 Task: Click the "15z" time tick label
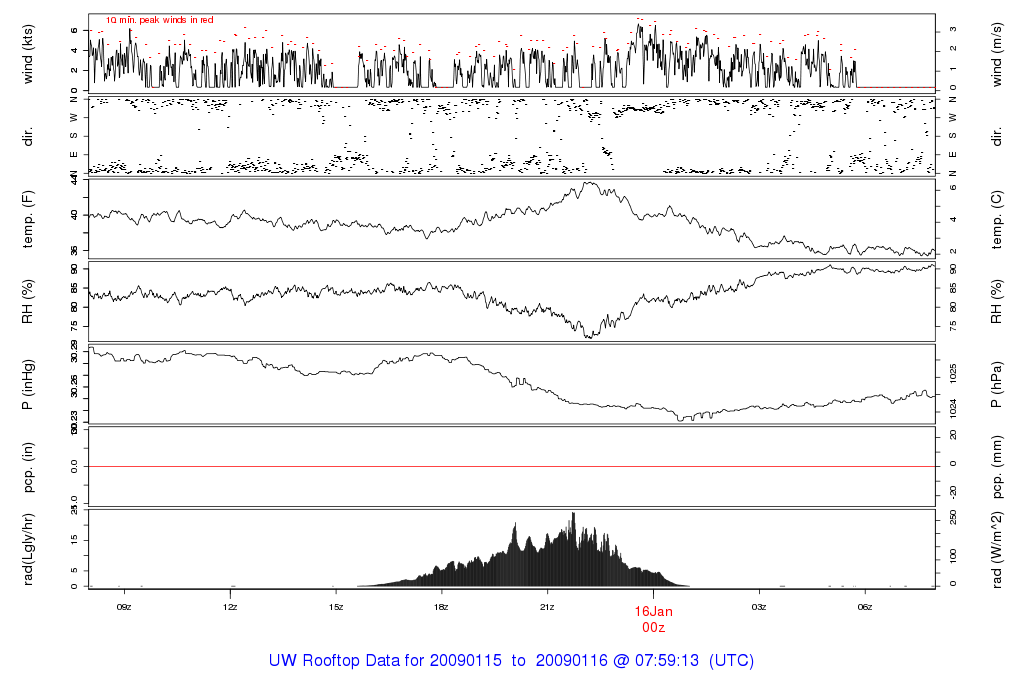click(336, 607)
